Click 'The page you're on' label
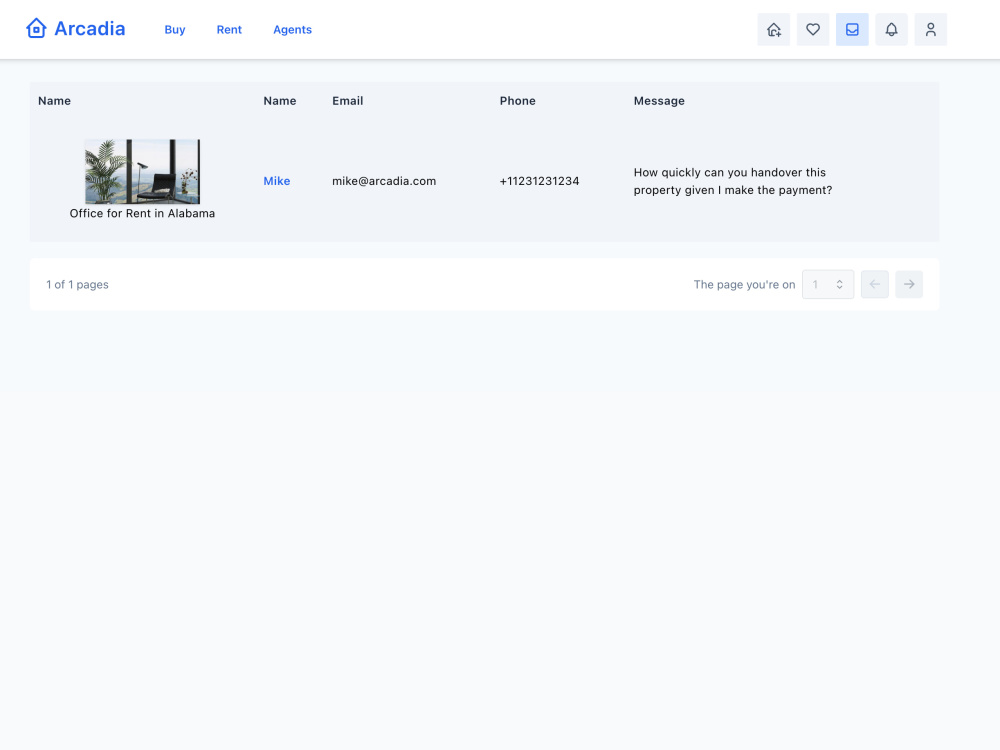 (744, 284)
